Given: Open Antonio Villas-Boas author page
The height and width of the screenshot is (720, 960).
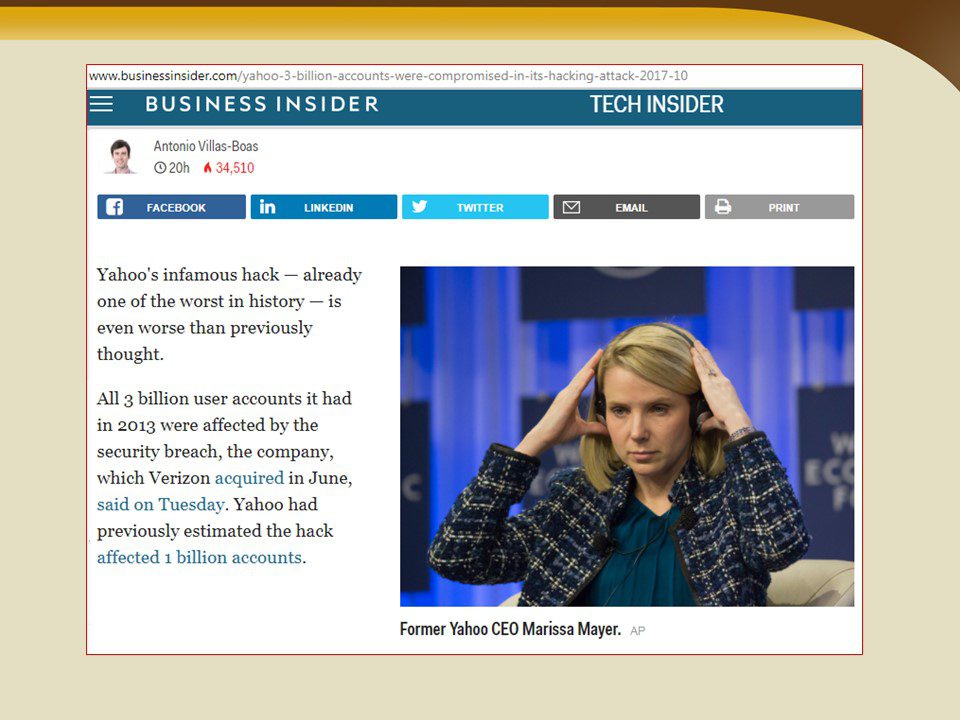Looking at the screenshot, I should (x=206, y=146).
